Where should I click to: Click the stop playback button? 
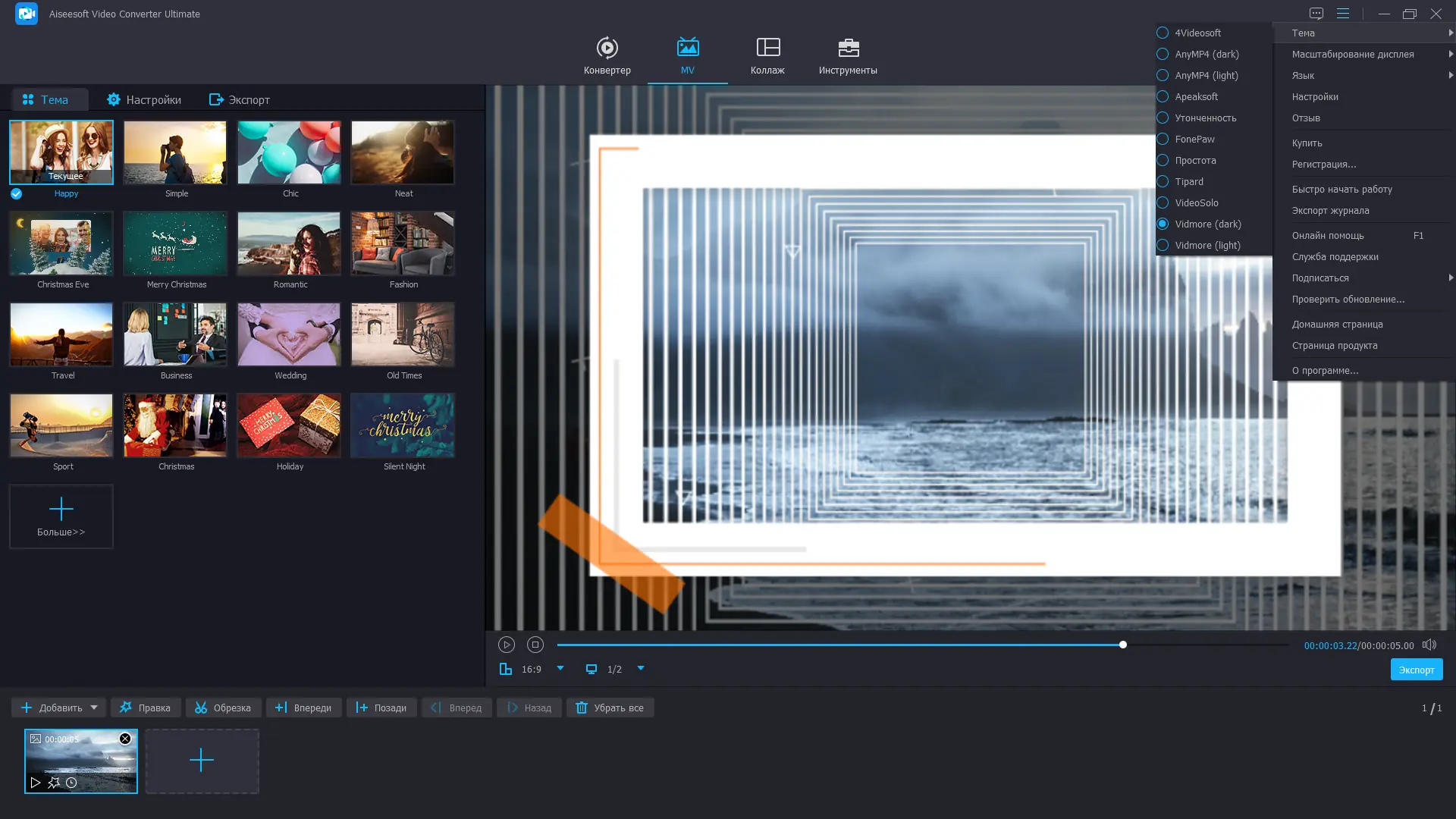pyautogui.click(x=535, y=645)
